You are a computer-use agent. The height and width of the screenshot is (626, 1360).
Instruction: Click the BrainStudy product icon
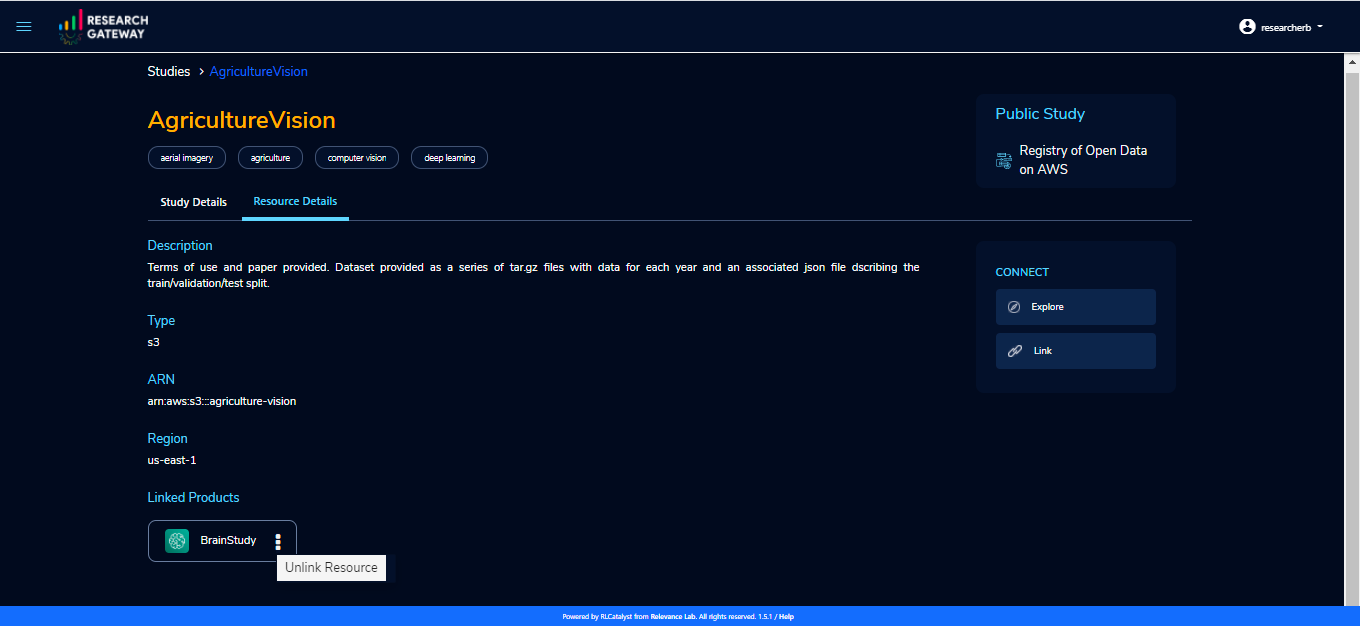(x=177, y=541)
